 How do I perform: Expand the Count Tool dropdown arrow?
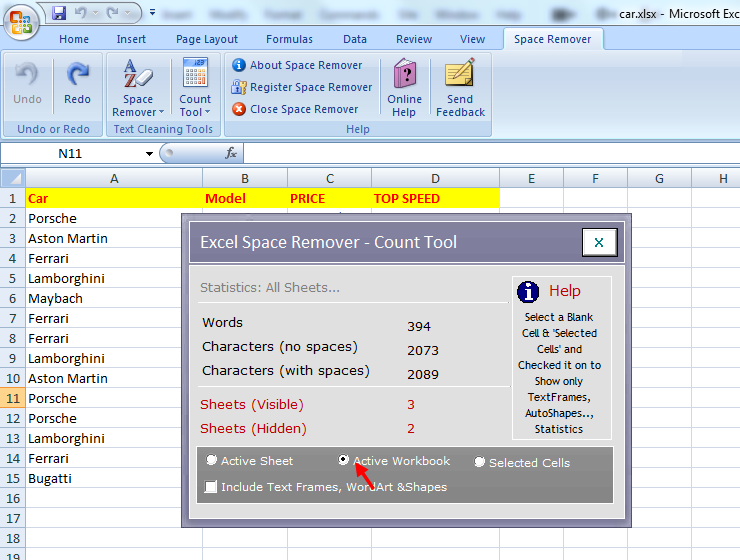pyautogui.click(x=207, y=112)
